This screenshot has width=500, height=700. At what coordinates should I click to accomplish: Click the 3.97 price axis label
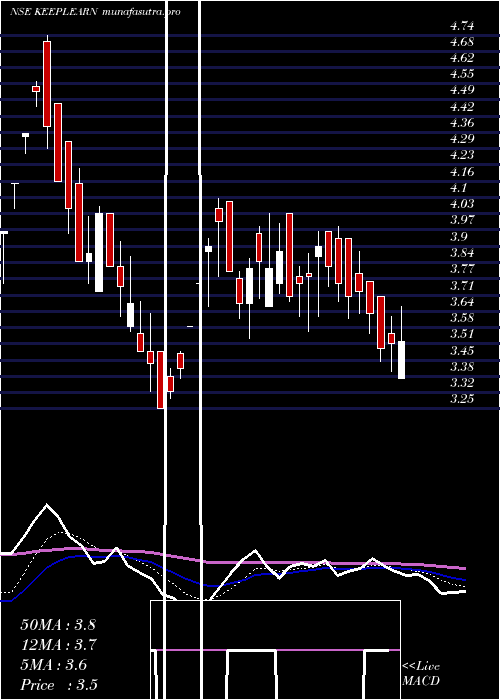(462, 220)
